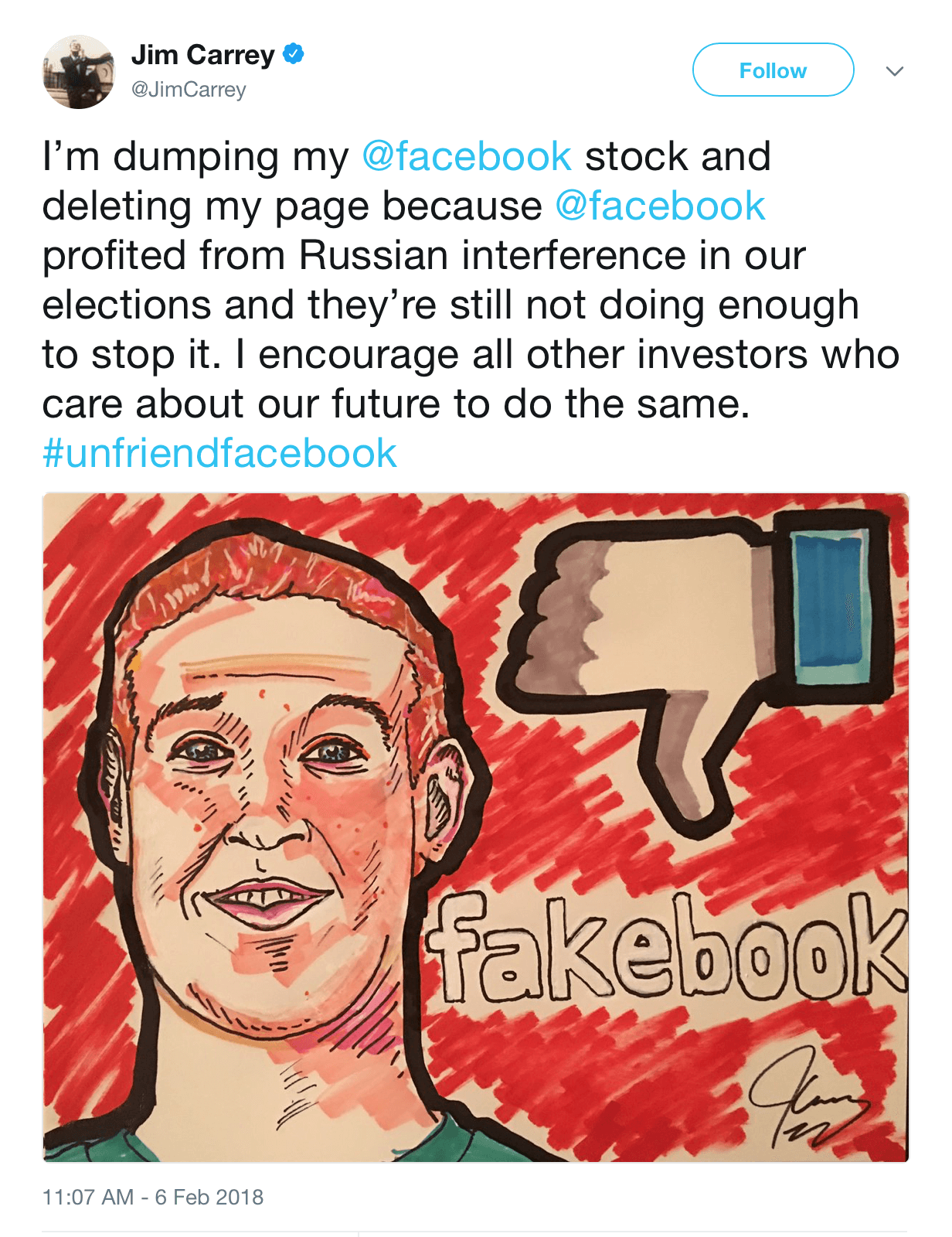Click the word "Follow" in the outlined pill
The image size is (952, 1237).
pos(773,70)
